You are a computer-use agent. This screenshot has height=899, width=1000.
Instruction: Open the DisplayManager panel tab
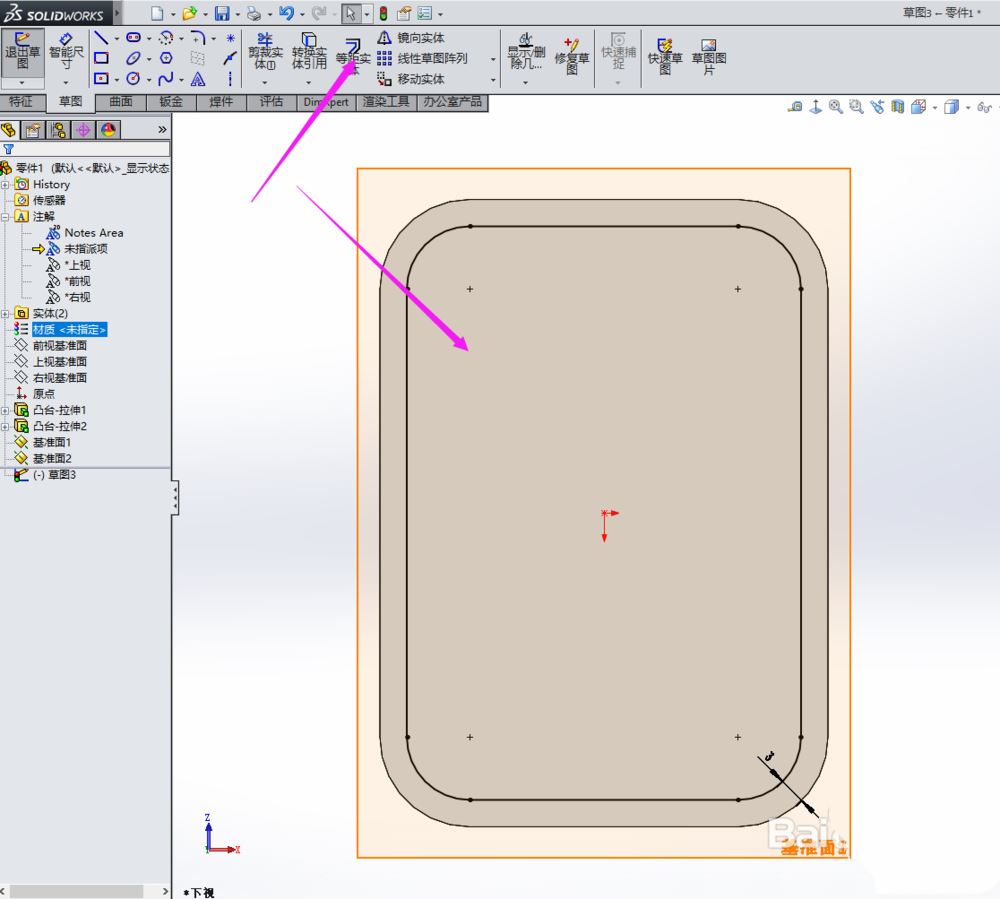click(x=109, y=130)
